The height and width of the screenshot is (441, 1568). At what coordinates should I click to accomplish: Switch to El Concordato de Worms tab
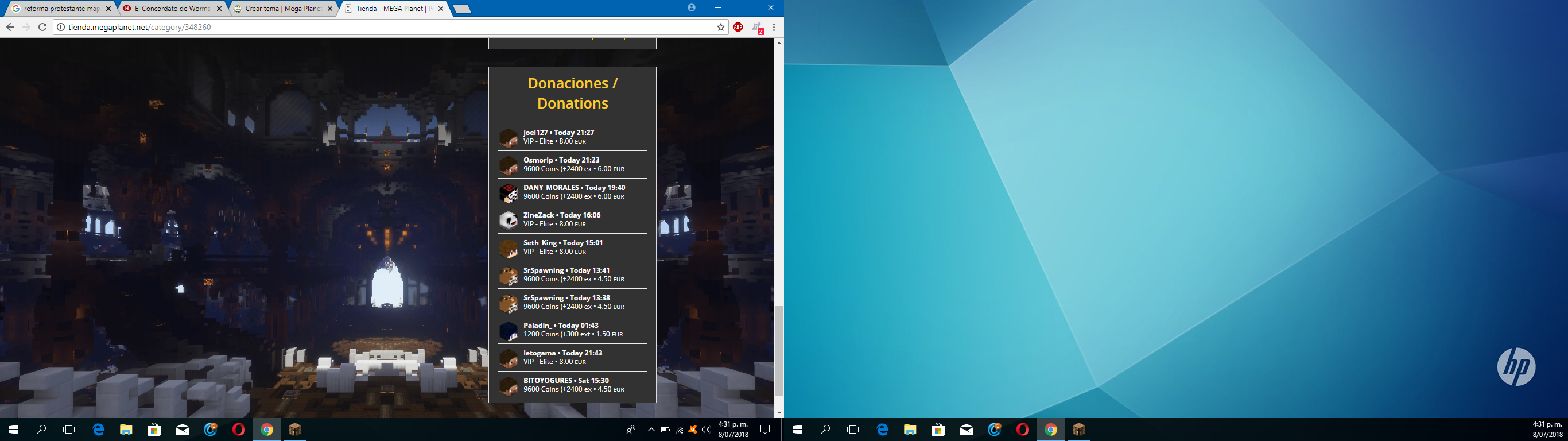172,9
